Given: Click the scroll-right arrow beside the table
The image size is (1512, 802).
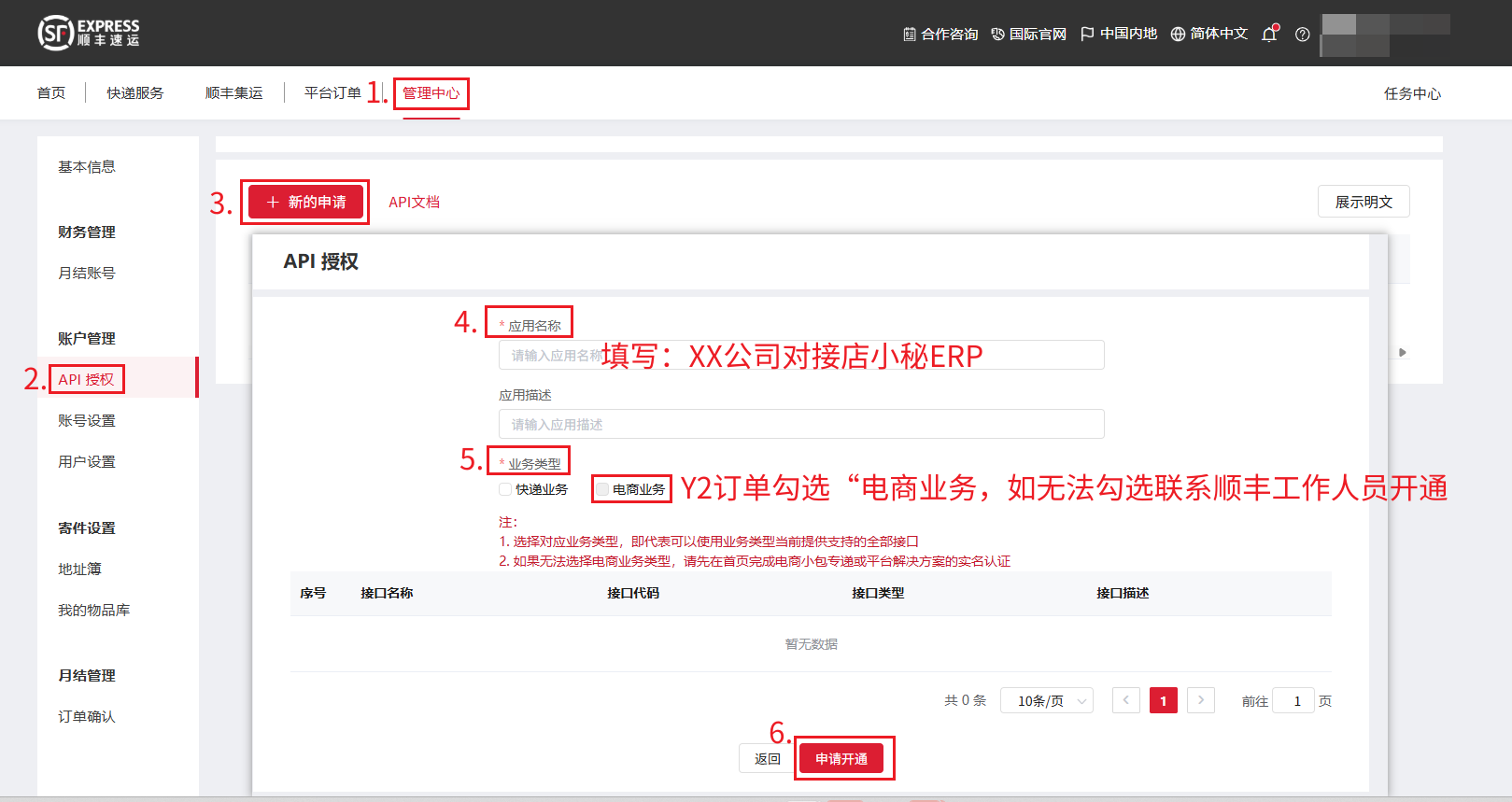Looking at the screenshot, I should click(1402, 352).
